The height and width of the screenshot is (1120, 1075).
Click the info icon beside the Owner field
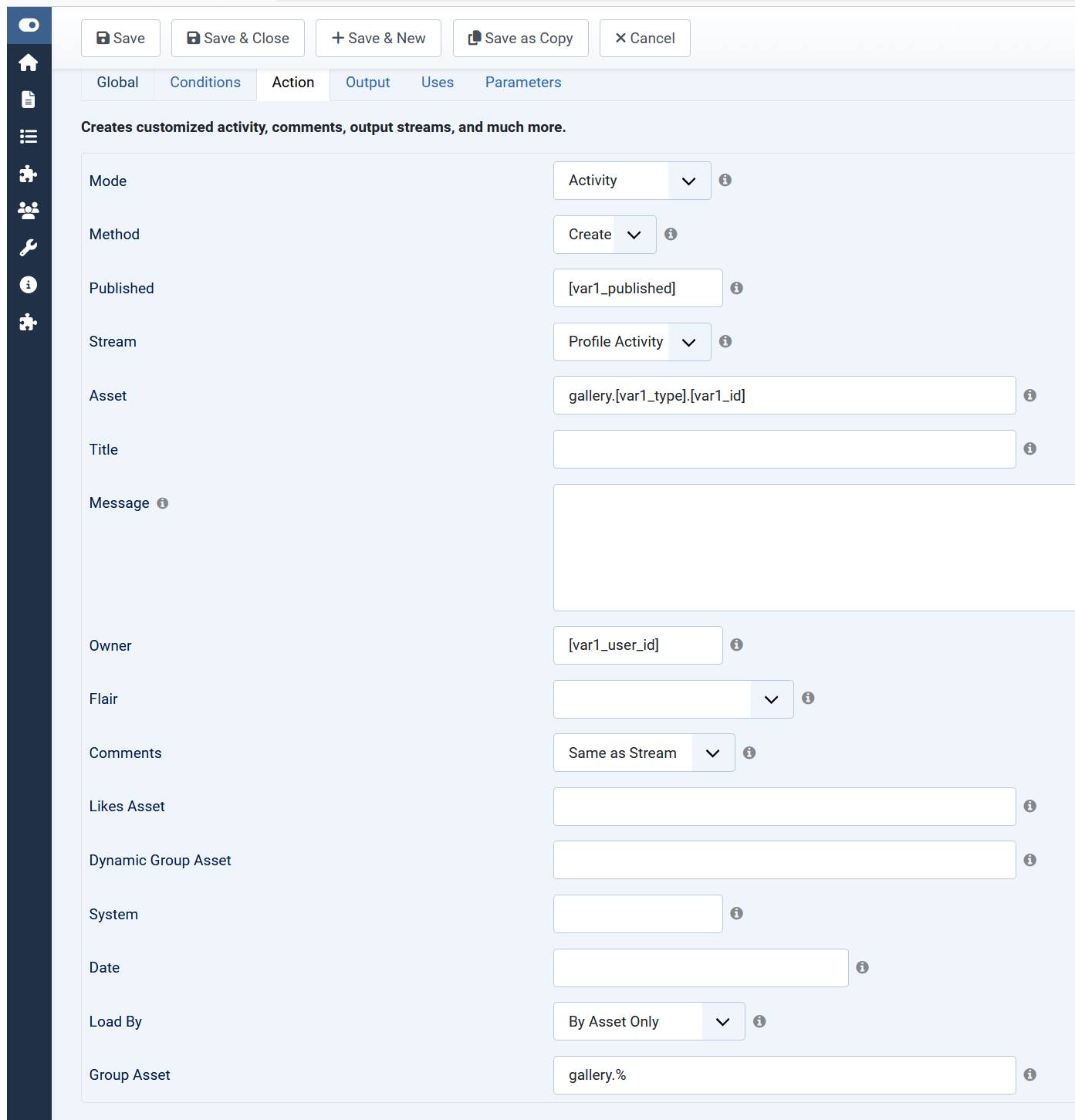tap(736, 645)
